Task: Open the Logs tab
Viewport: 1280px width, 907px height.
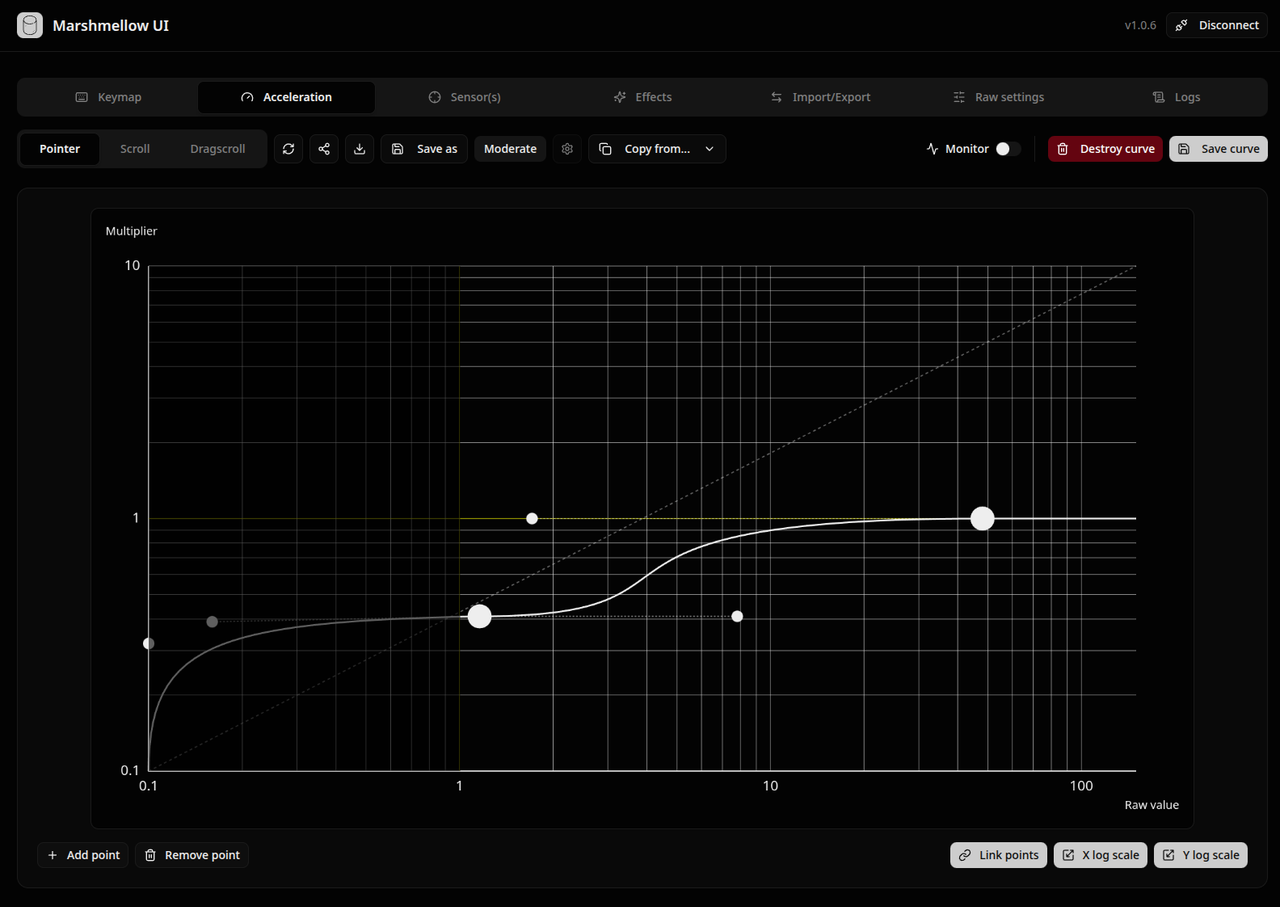Action: point(1176,97)
